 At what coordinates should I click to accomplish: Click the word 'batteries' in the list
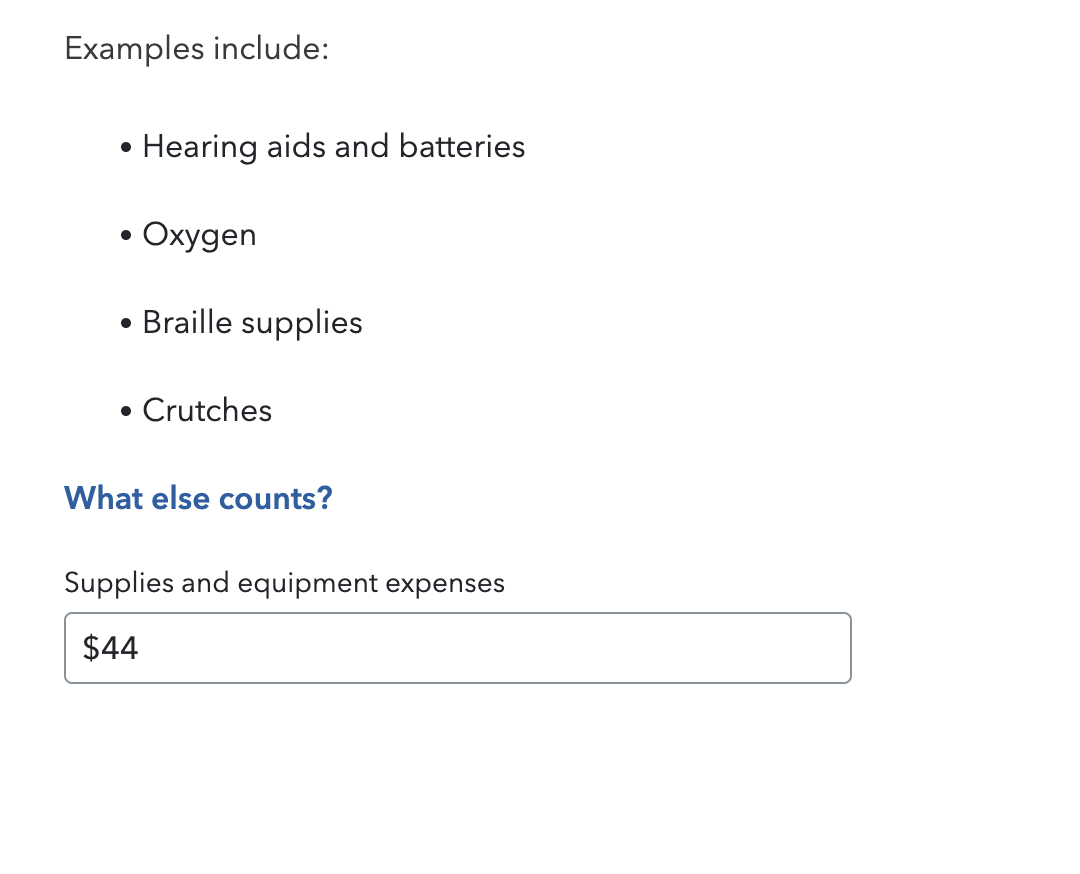(461, 147)
